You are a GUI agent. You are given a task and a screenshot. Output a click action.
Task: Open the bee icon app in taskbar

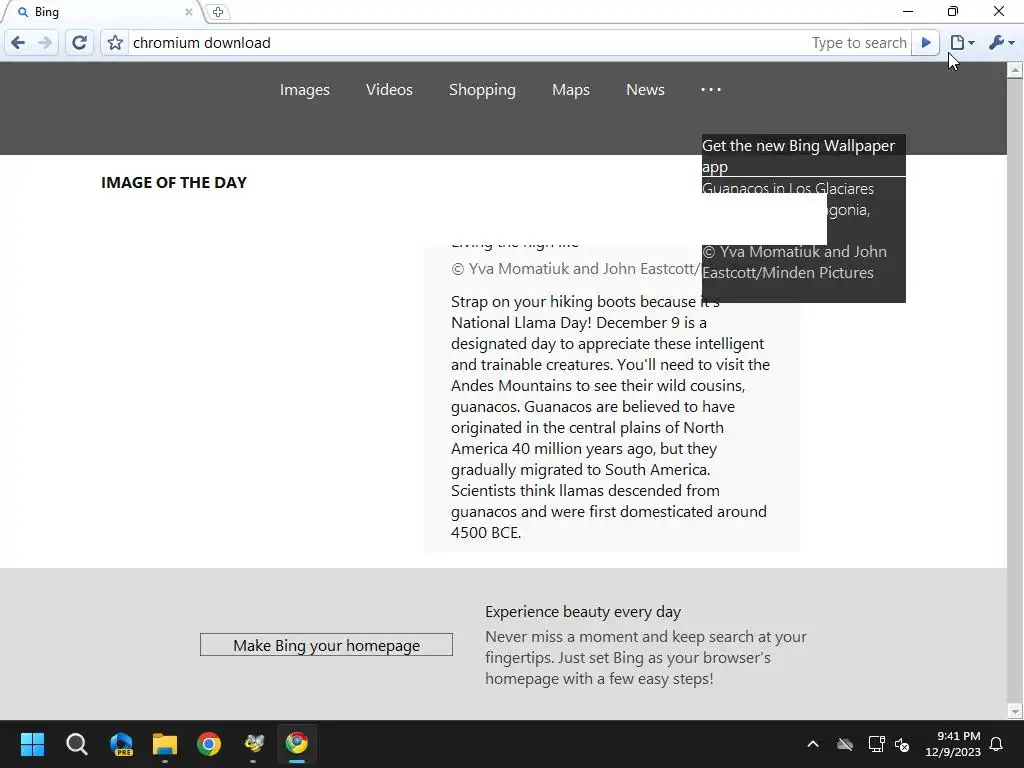(x=253, y=744)
